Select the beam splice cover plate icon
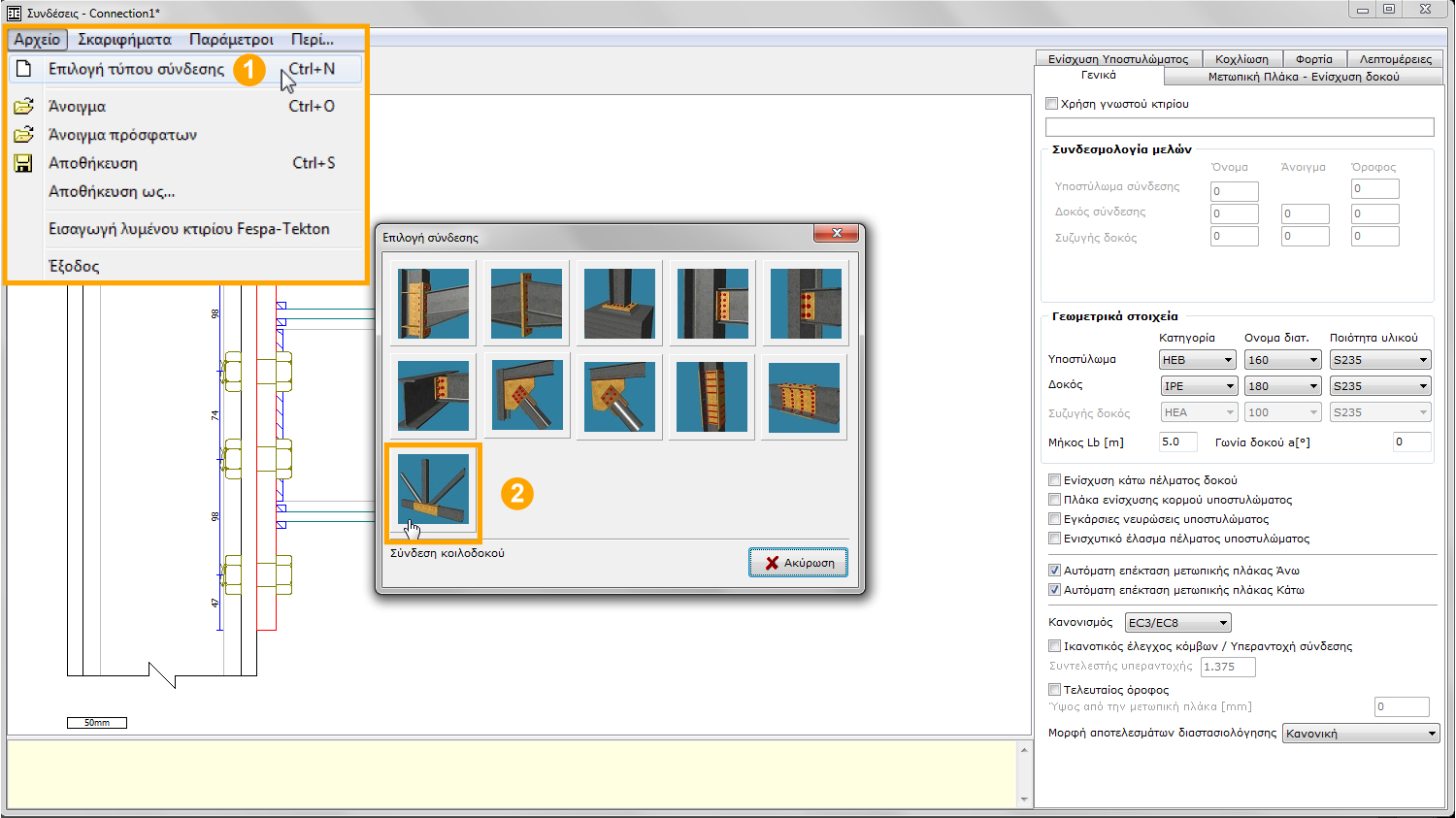This screenshot has height=818, width=1456. tap(805, 397)
